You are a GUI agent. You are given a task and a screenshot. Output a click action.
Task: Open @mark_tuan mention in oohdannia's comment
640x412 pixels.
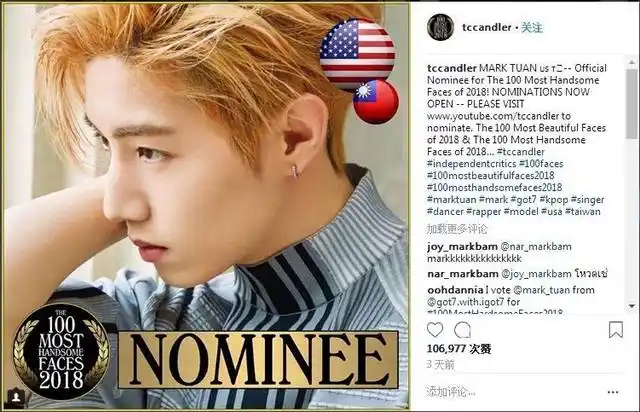point(542,290)
